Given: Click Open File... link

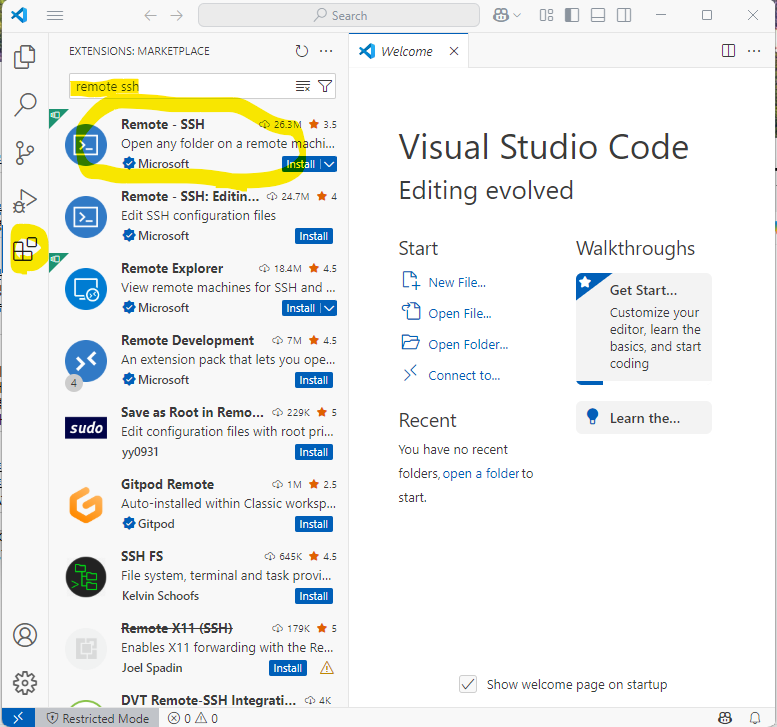Looking at the screenshot, I should [460, 314].
